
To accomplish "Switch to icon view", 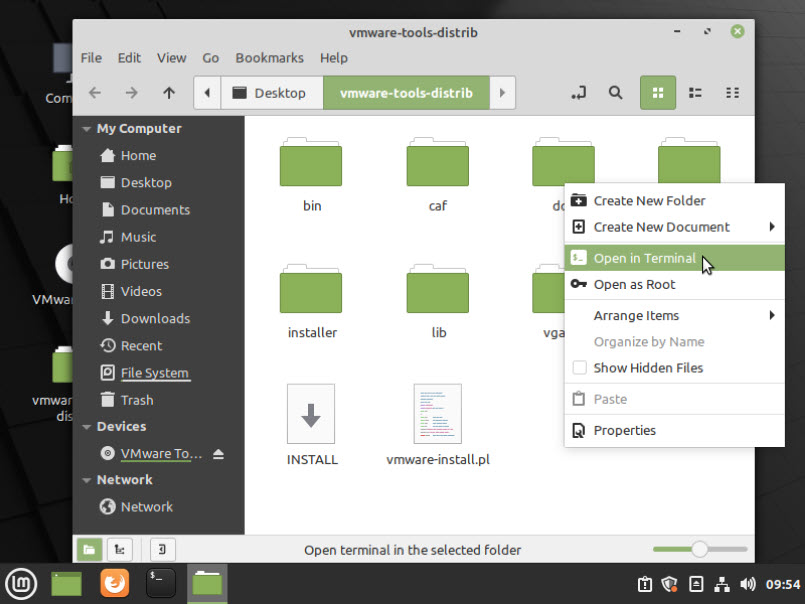I will pyautogui.click(x=658, y=93).
